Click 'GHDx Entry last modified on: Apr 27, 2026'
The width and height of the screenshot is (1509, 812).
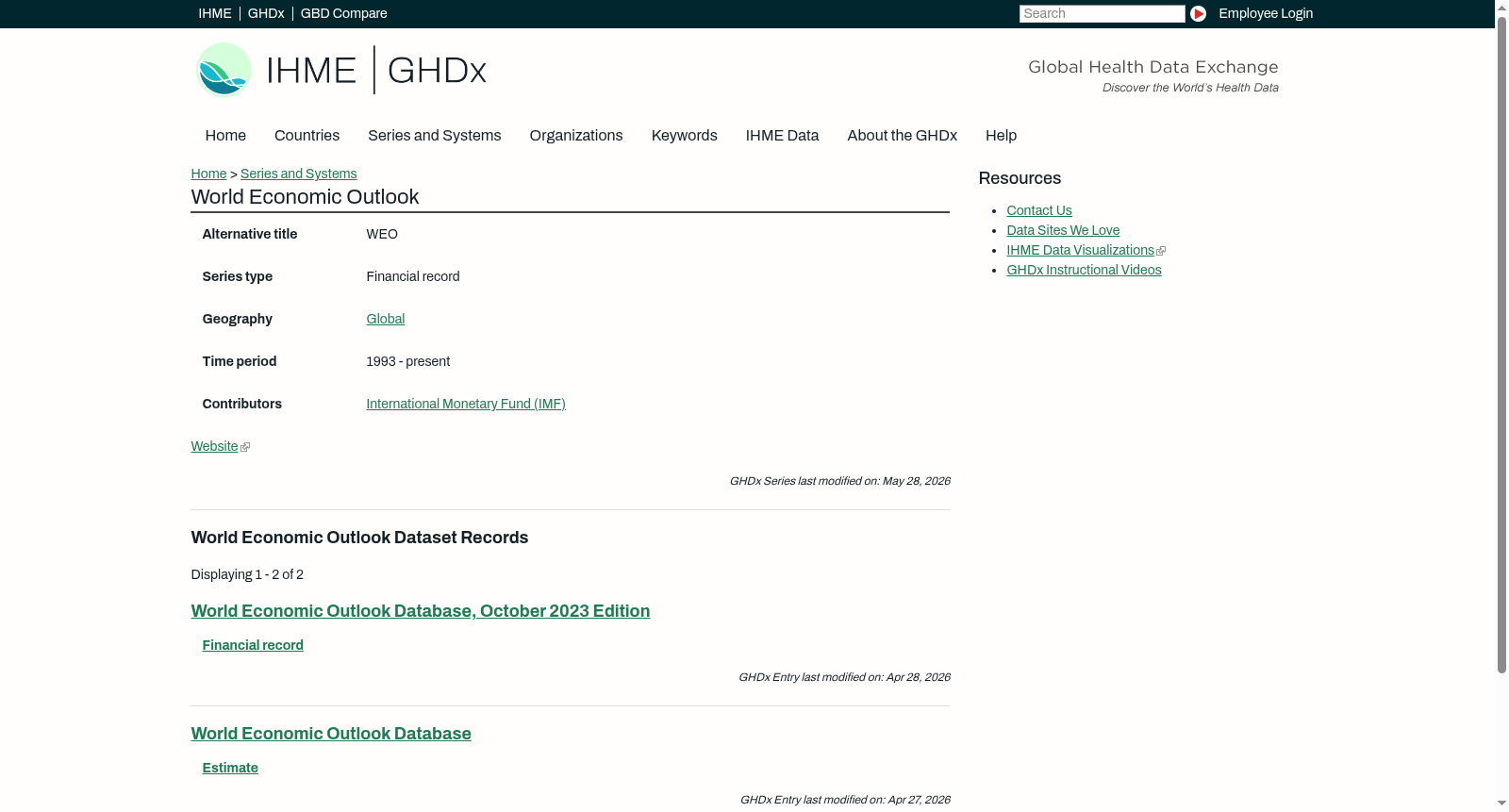click(845, 800)
